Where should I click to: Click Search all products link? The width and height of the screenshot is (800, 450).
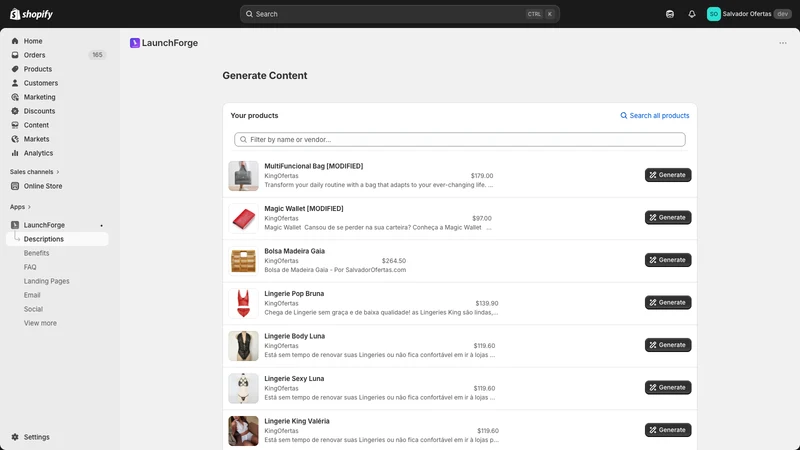(655, 115)
